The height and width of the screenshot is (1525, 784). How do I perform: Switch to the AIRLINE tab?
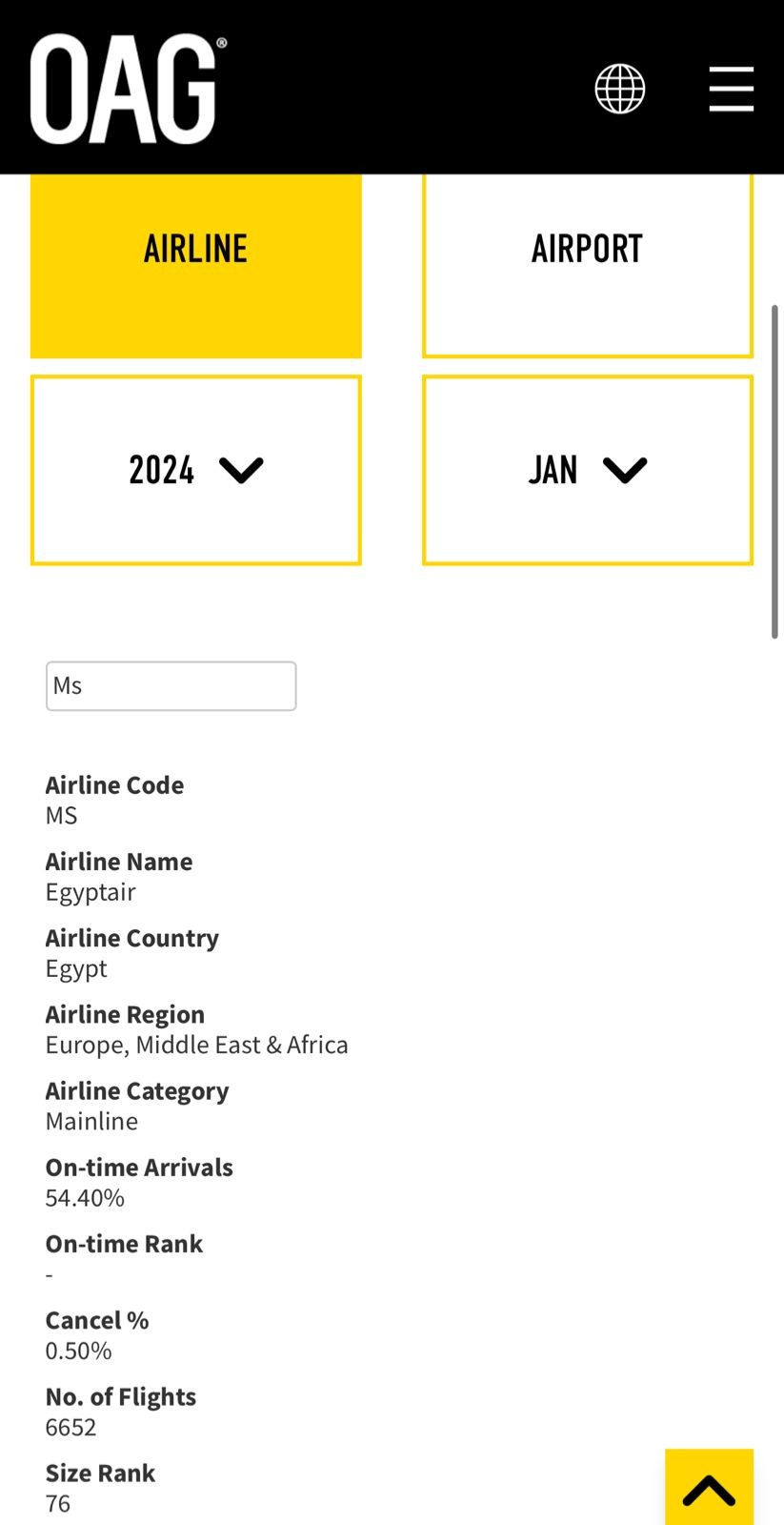[x=196, y=250]
